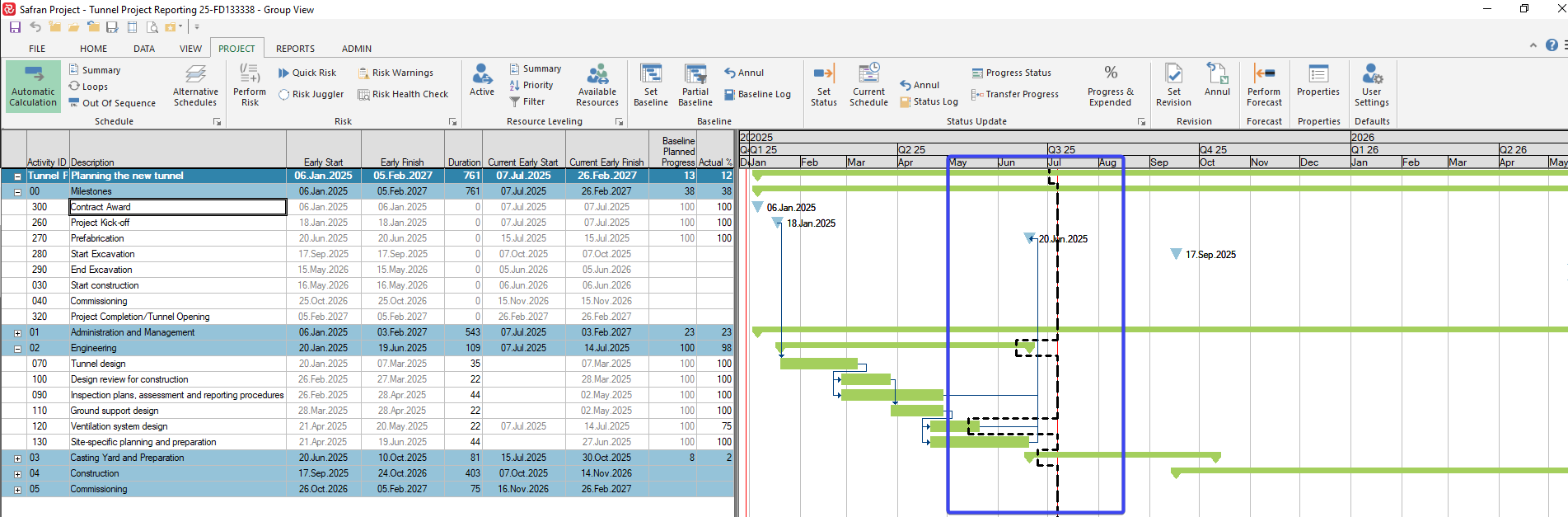Screen dimensions: 1568x517
Task: Click the Undo arrow in quick access toolbar
Action: click(x=35, y=27)
